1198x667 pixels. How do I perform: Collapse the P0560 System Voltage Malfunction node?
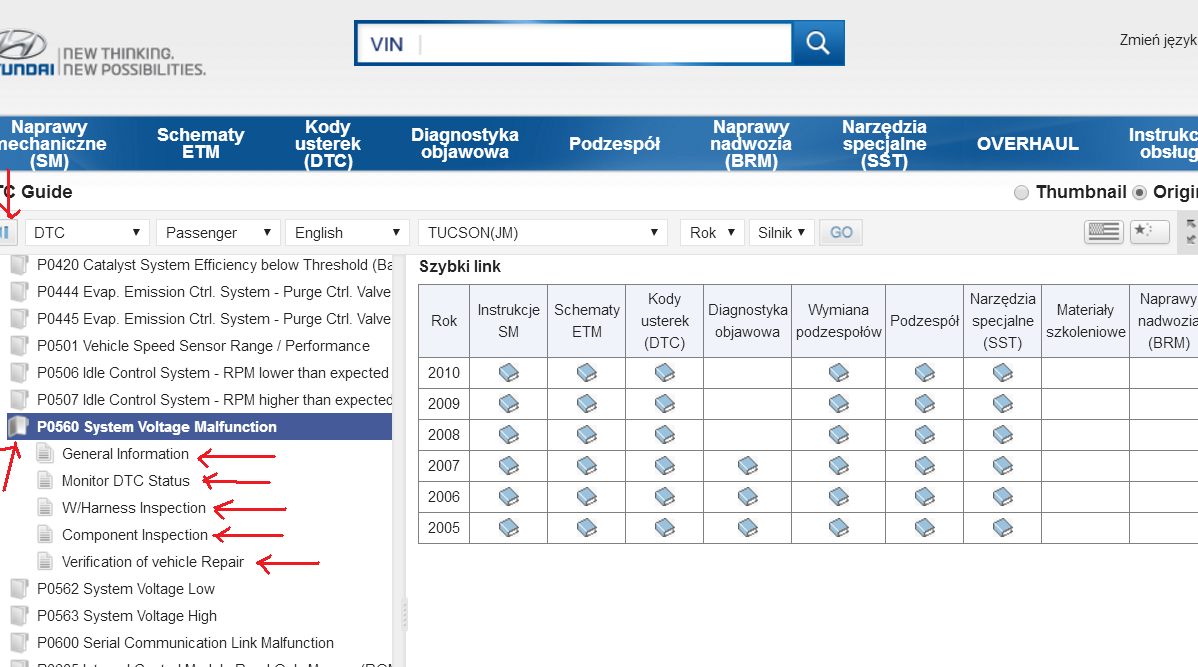[18, 426]
